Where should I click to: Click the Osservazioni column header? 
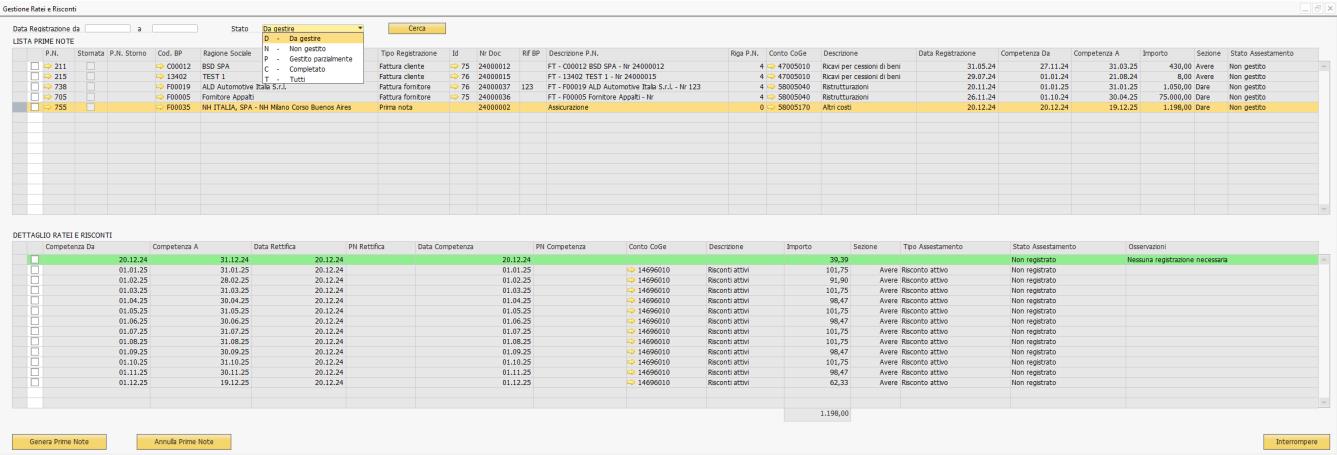(x=1222, y=245)
